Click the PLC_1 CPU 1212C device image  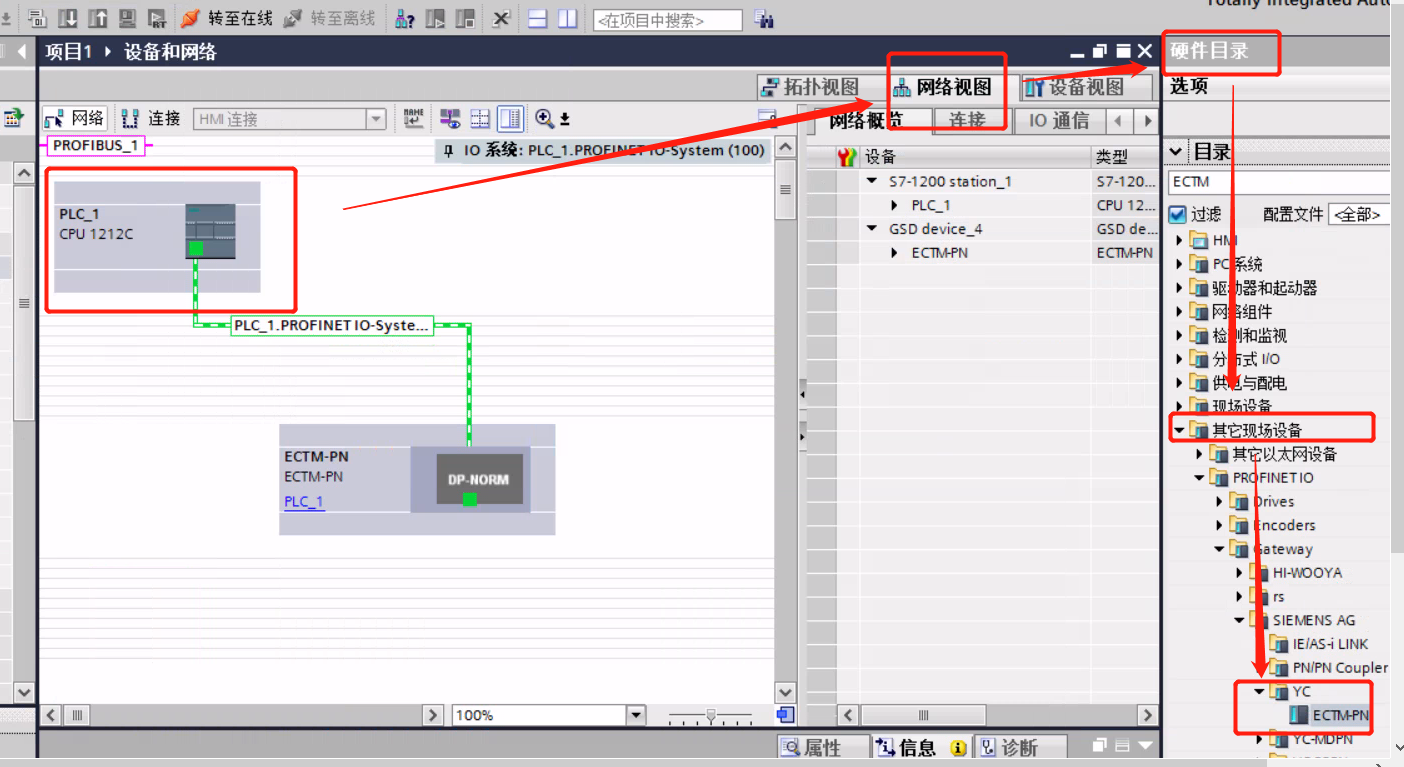click(210, 231)
